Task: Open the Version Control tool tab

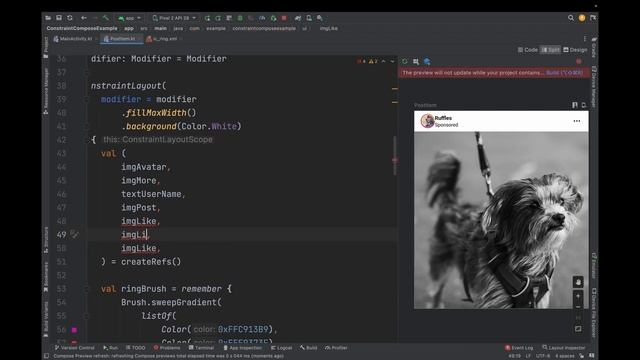Action: 74,348
